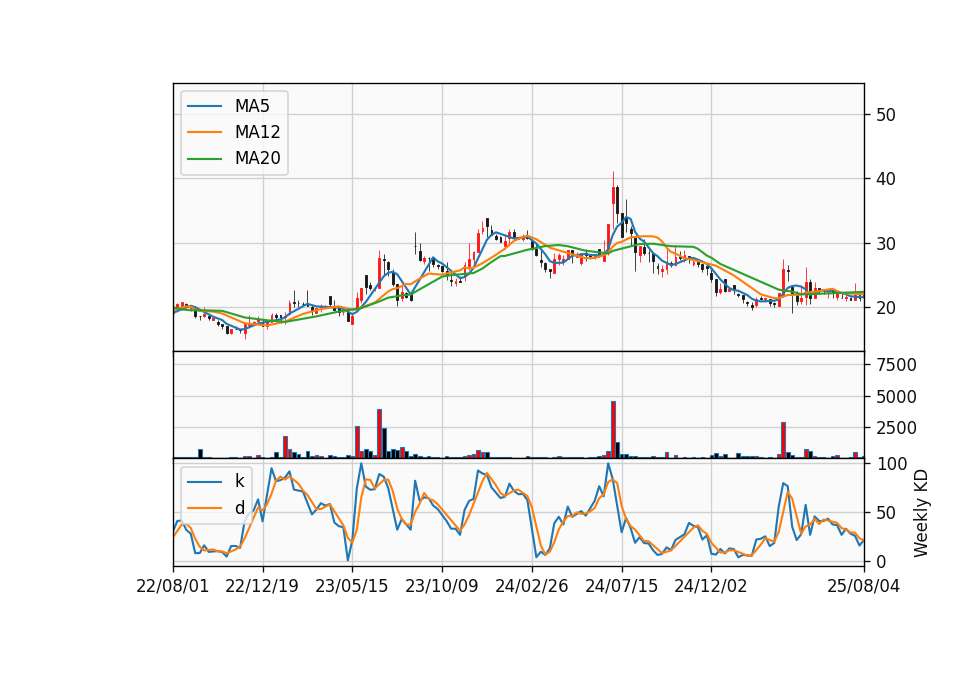Click the 22/08/01 date axis label
The image size is (960, 690).
pos(173,586)
